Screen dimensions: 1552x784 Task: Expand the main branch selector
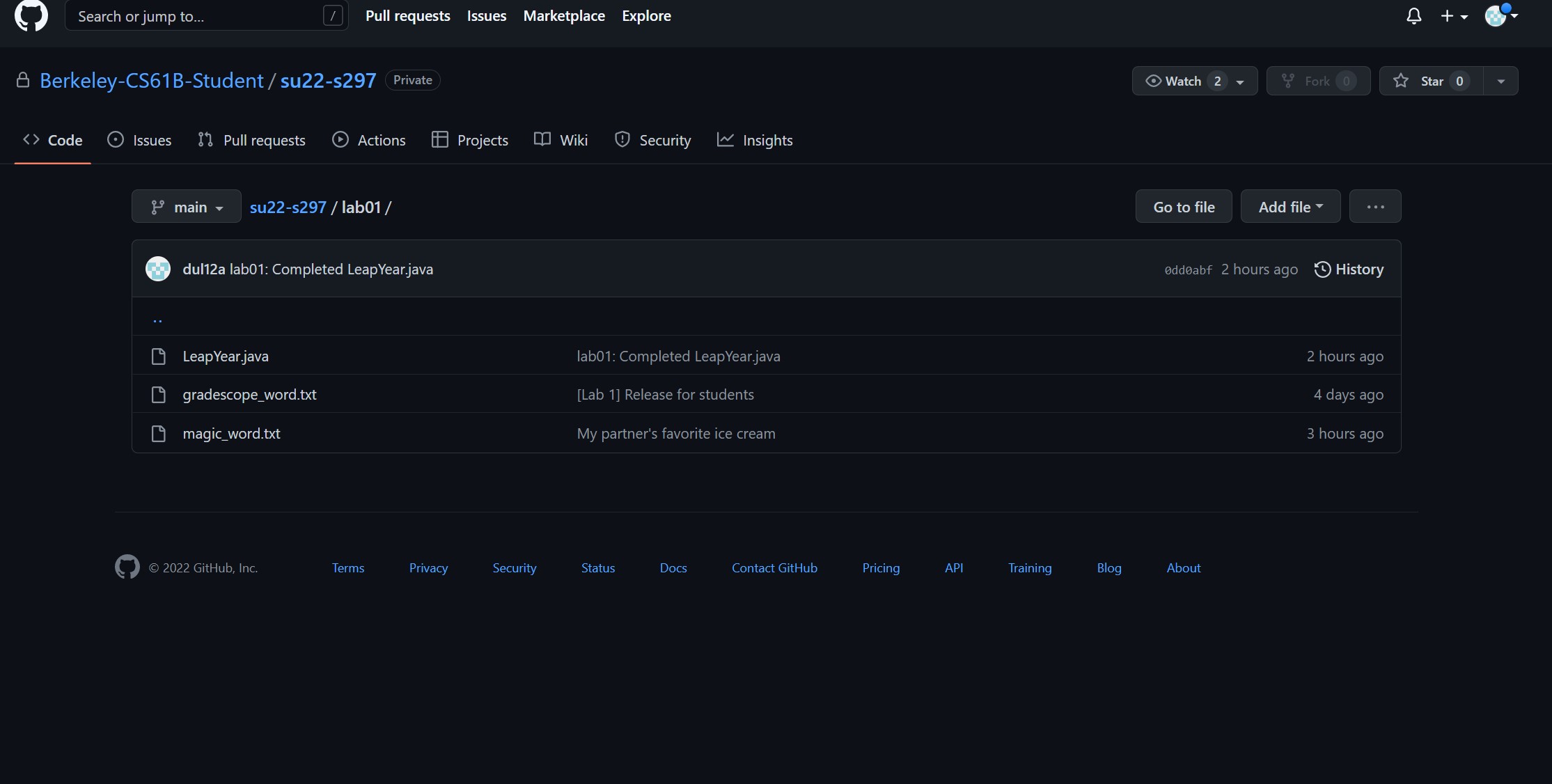pos(187,207)
